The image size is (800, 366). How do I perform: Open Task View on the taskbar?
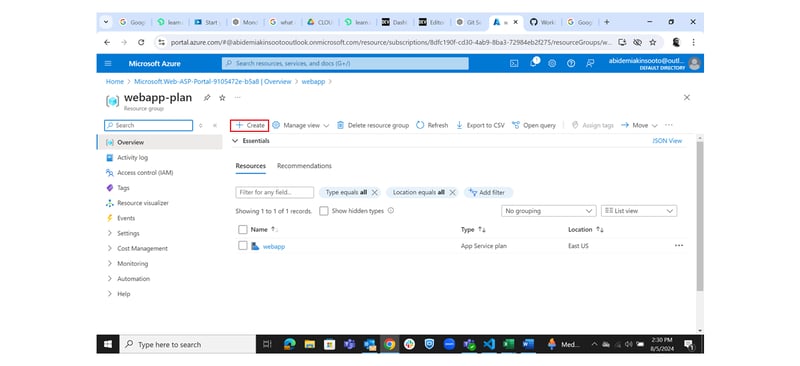(267, 345)
